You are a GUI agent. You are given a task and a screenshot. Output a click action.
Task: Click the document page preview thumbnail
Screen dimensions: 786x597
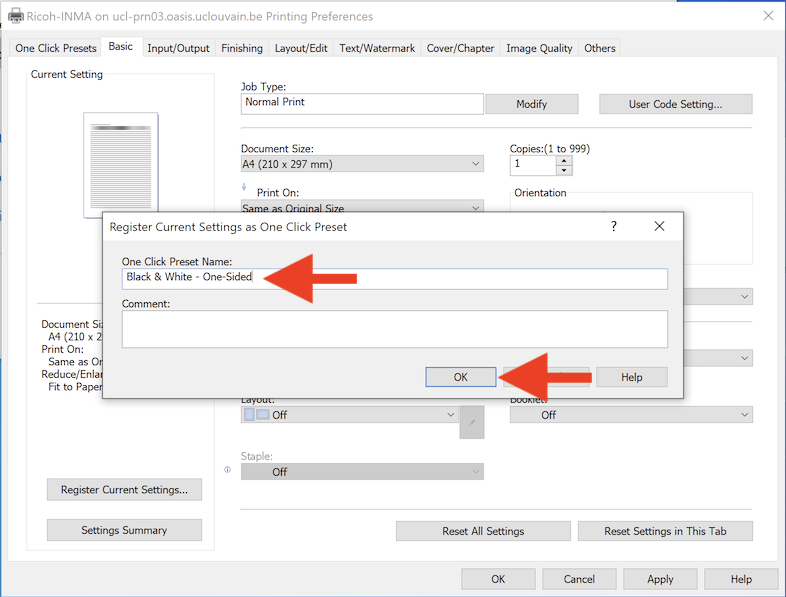click(121, 163)
